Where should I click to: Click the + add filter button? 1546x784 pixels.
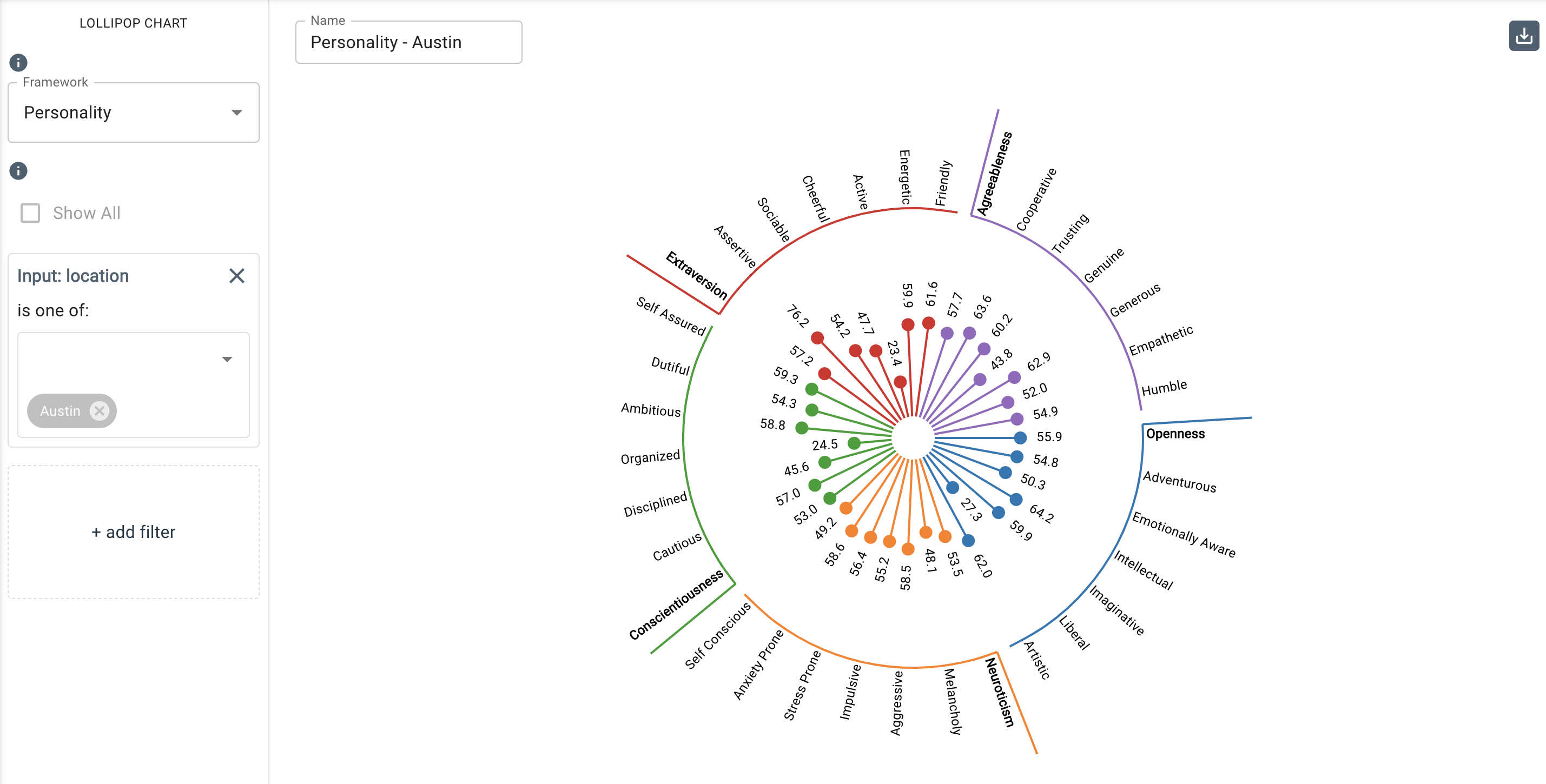click(x=133, y=532)
